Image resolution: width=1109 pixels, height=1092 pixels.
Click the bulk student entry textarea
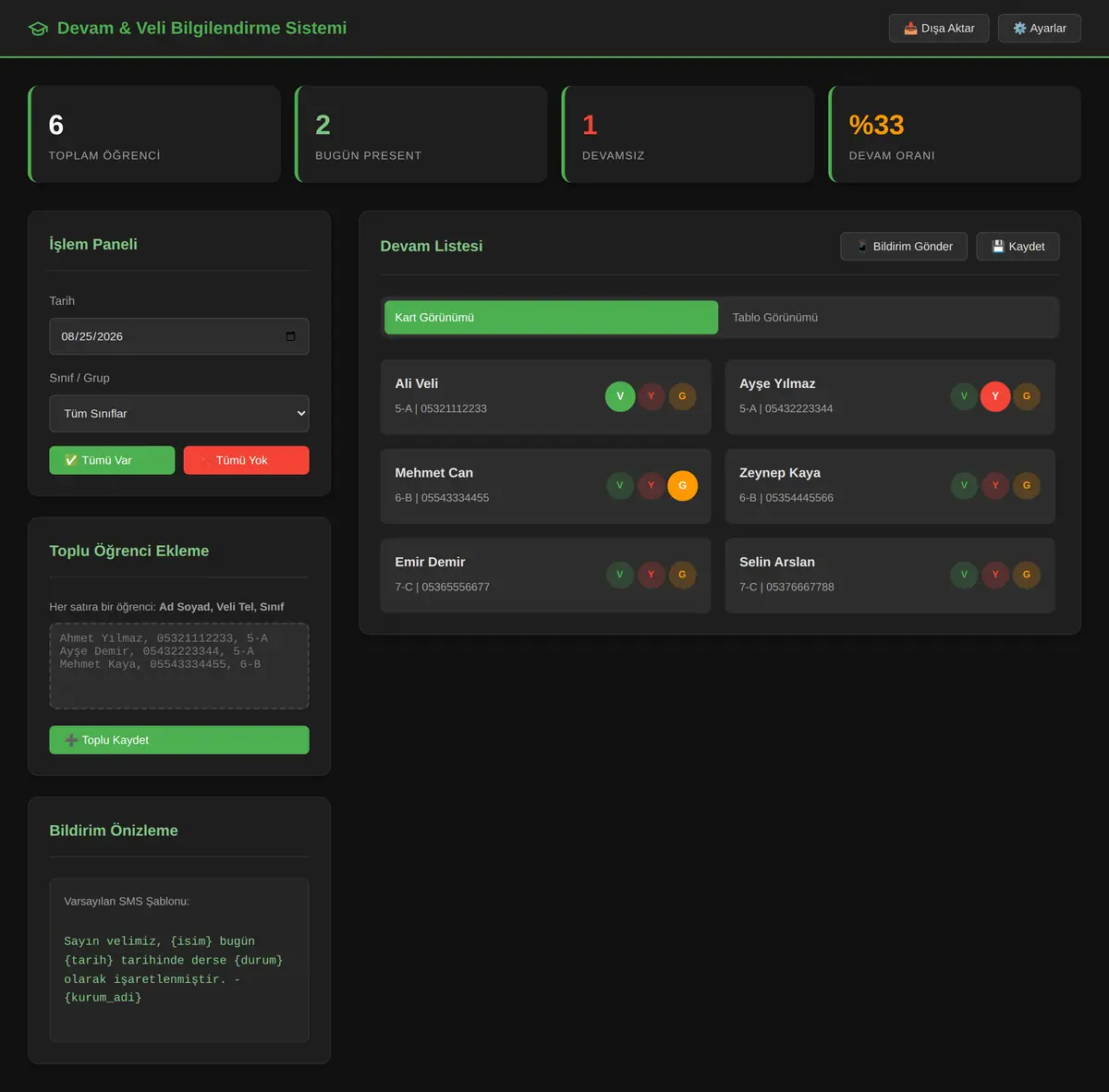click(x=179, y=666)
